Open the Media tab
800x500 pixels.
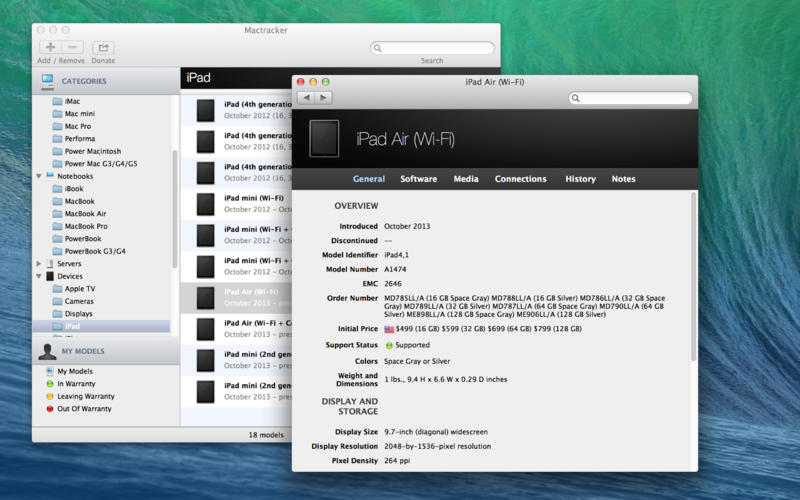pyautogui.click(x=466, y=179)
